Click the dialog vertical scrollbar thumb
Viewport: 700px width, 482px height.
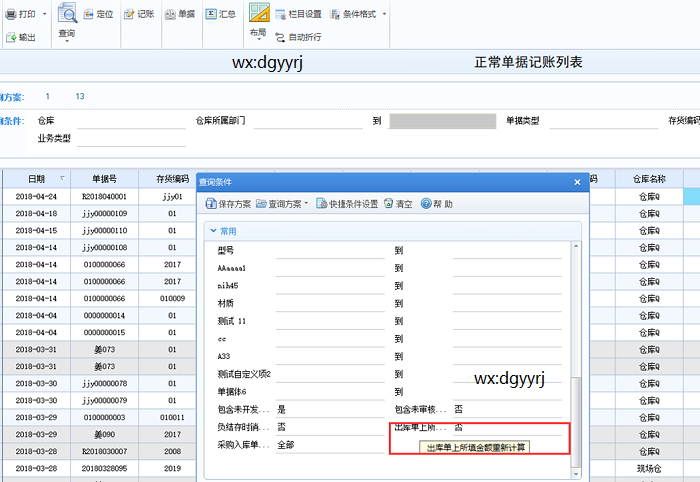coord(576,422)
